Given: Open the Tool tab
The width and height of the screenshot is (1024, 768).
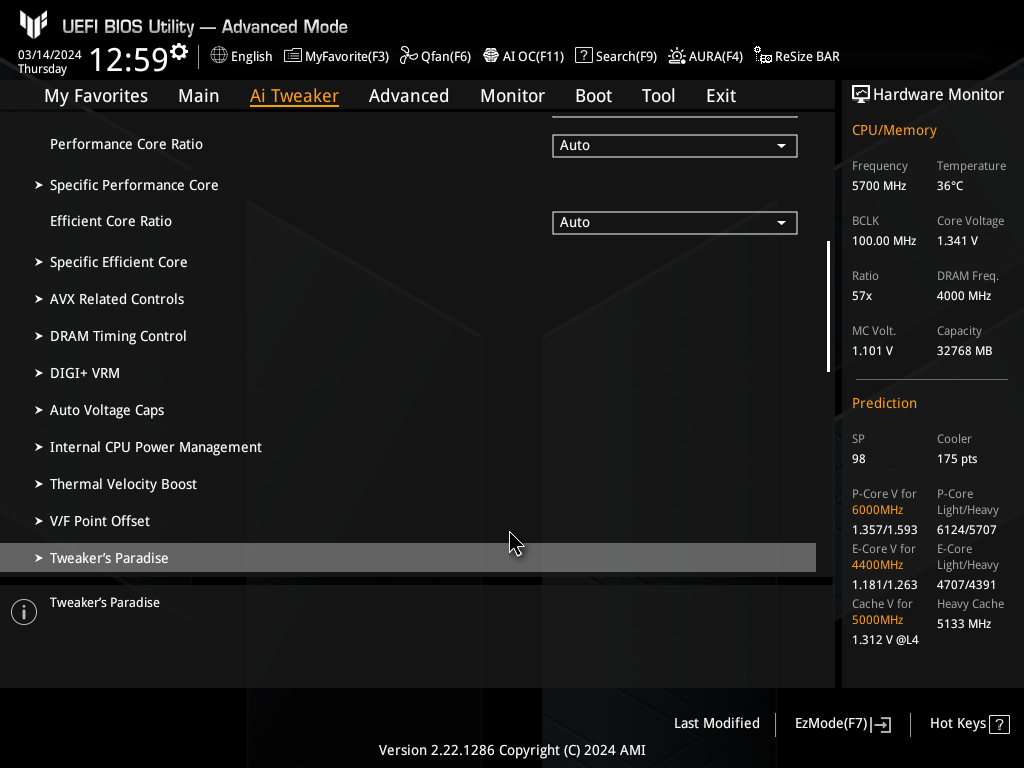Looking at the screenshot, I should point(658,96).
